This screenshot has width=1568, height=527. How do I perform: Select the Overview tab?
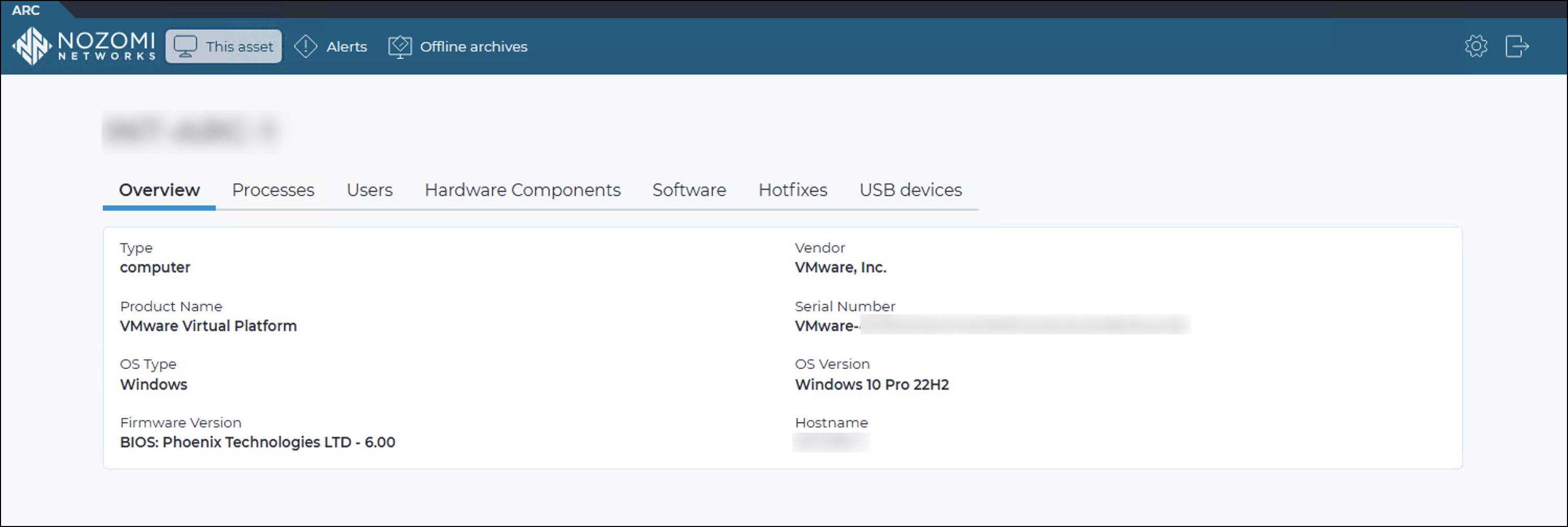[159, 190]
